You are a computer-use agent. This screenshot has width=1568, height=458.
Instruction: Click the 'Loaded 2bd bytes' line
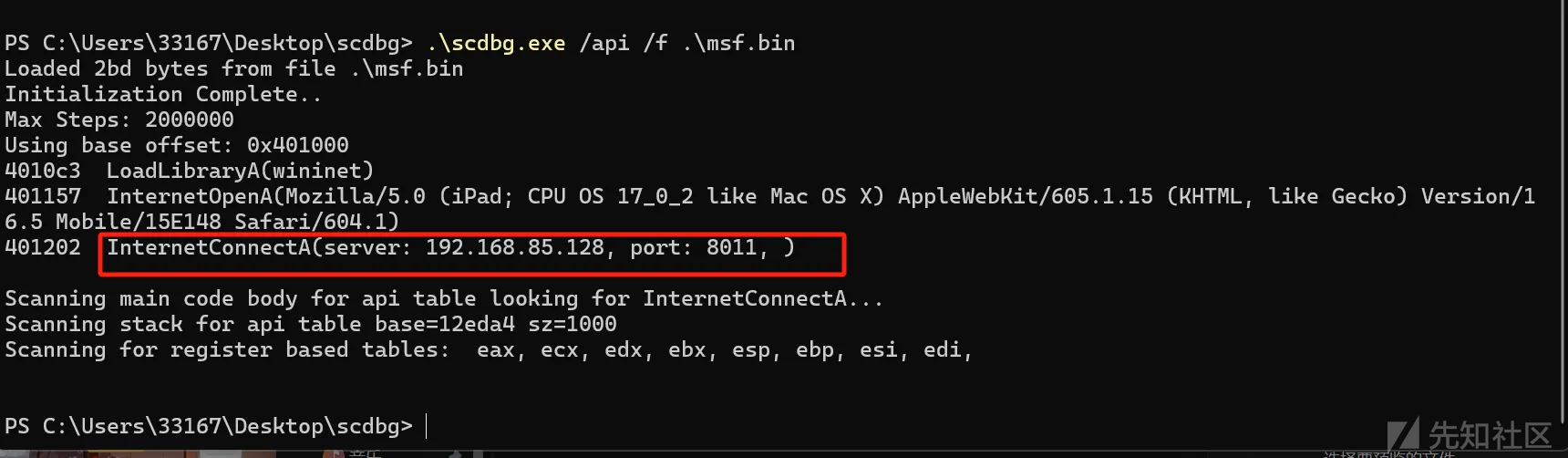pos(233,68)
